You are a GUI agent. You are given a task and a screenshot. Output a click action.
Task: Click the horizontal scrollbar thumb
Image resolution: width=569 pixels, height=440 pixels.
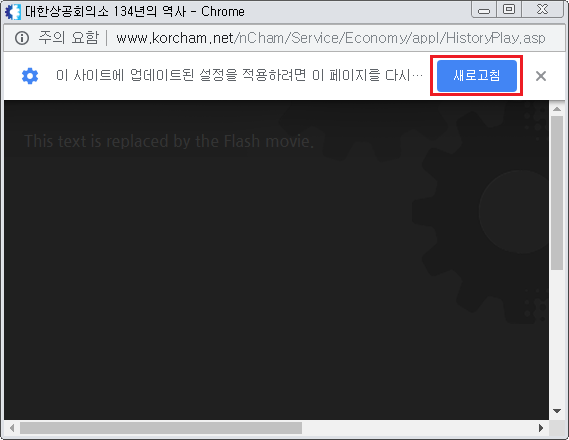pos(161,428)
